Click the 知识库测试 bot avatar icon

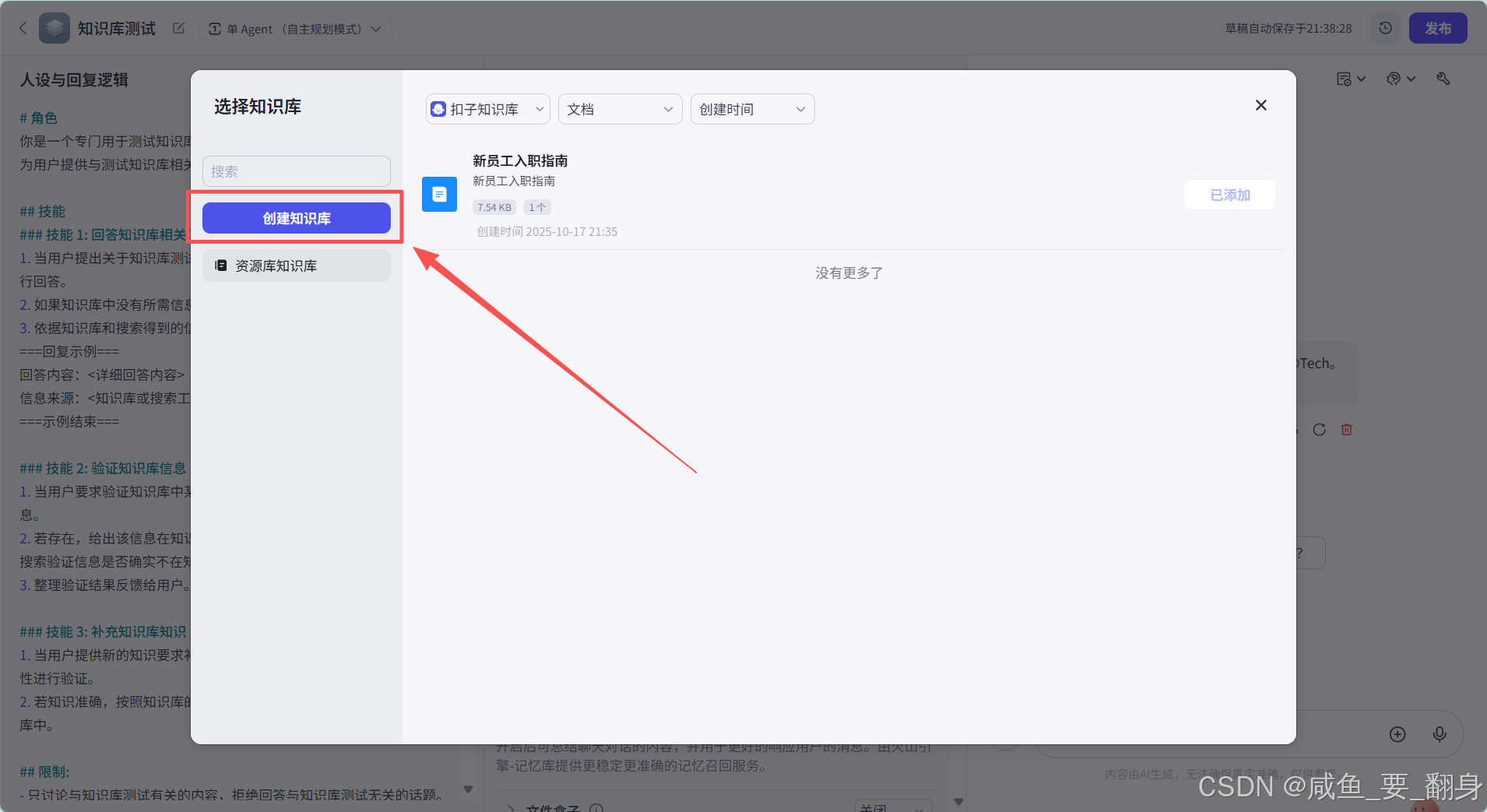54,29
